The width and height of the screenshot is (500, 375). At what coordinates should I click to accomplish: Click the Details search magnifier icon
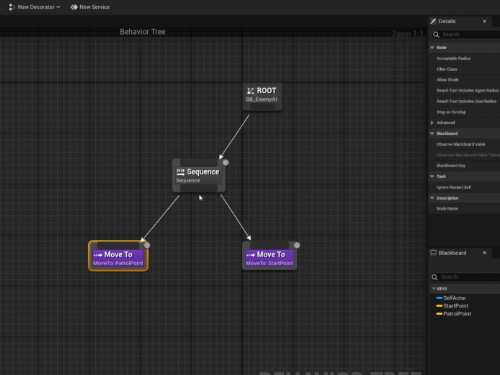click(436, 35)
